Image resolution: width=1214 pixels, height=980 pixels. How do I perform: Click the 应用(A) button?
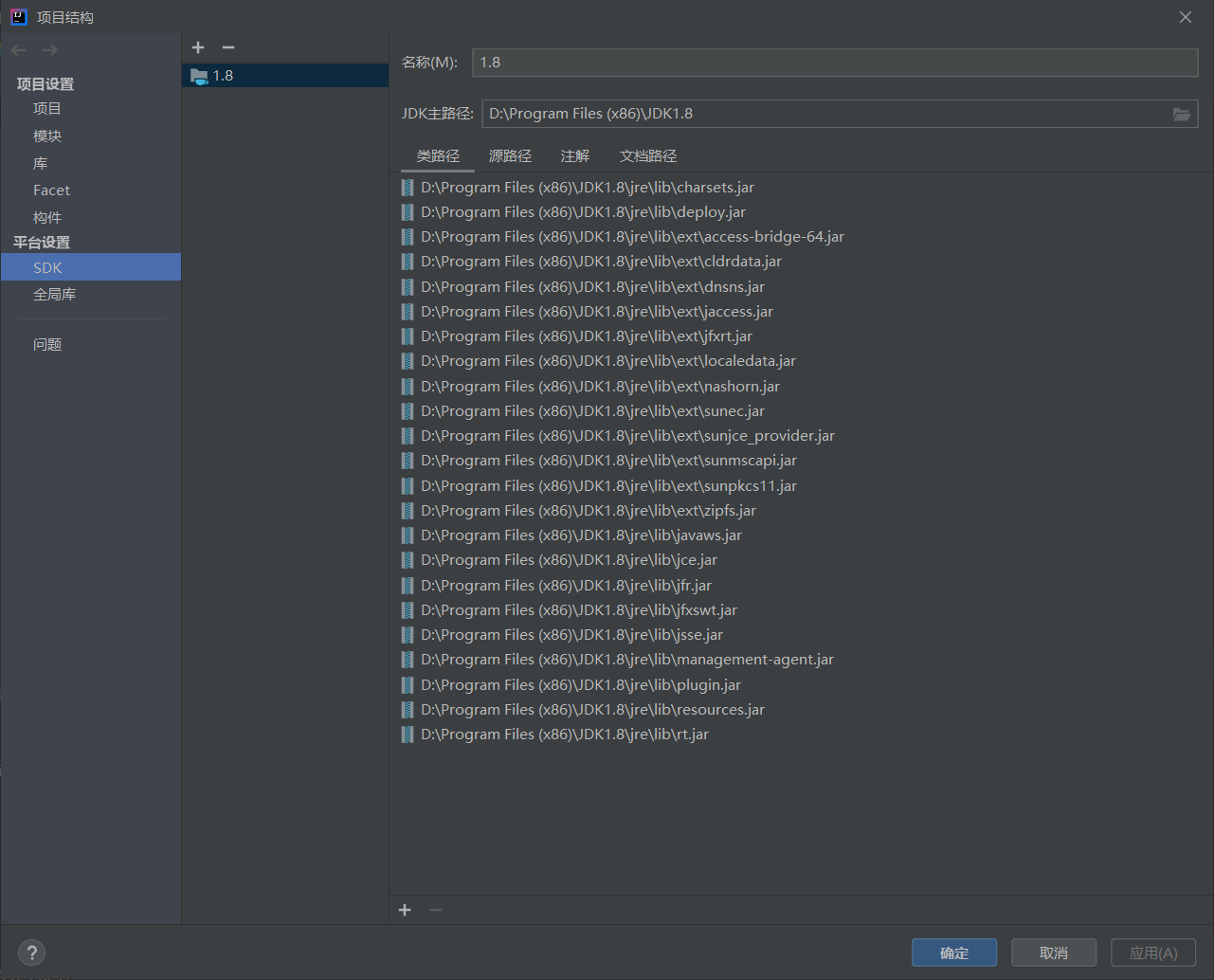[x=1152, y=953]
